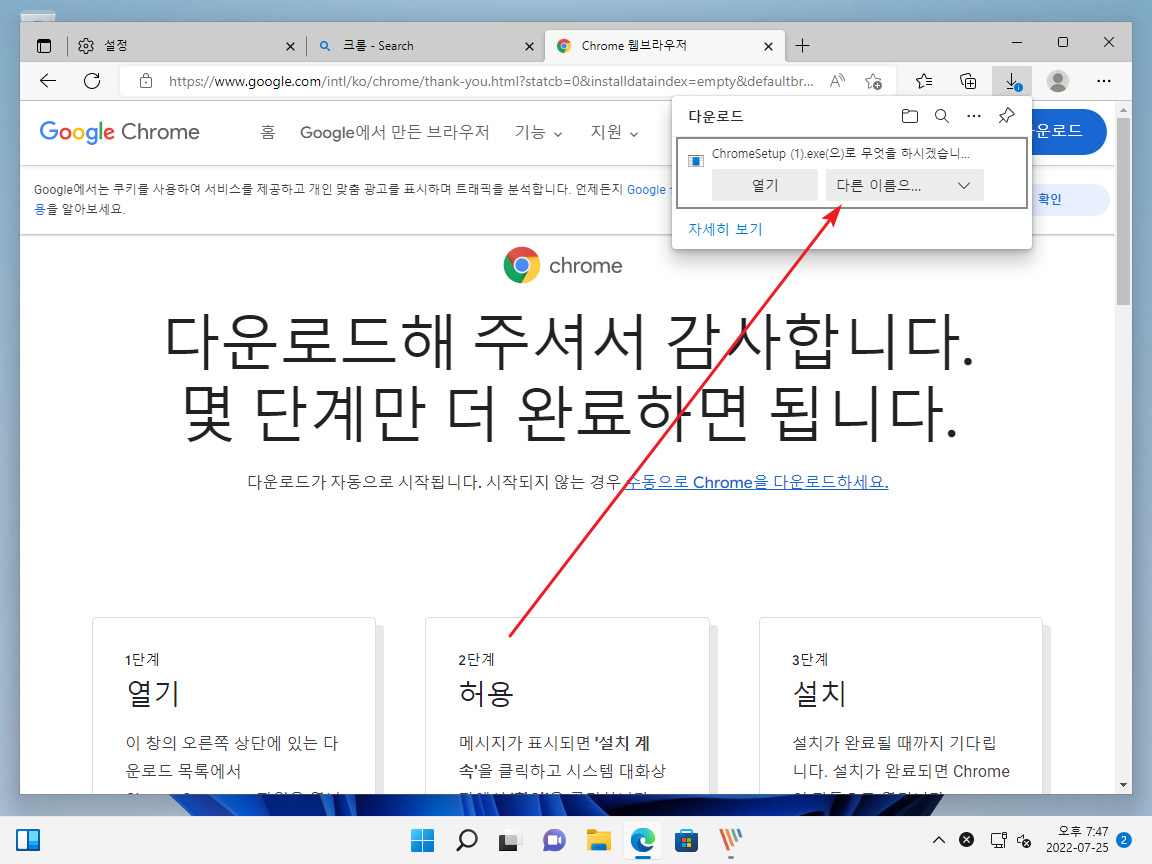The width and height of the screenshot is (1152, 864).
Task: Add this page to favorites star
Action: click(874, 81)
